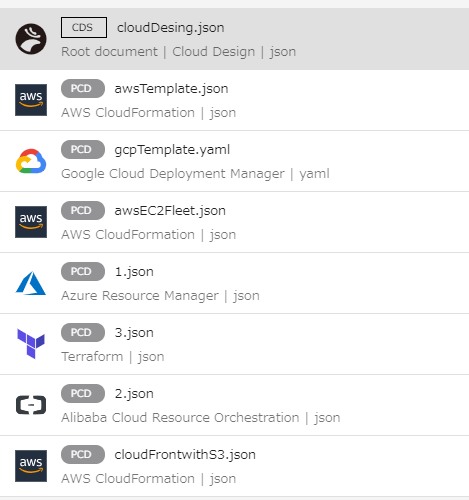Click the PCD badge of gcpTemplate.yaml
This screenshot has height=500, width=469.
[83, 149]
